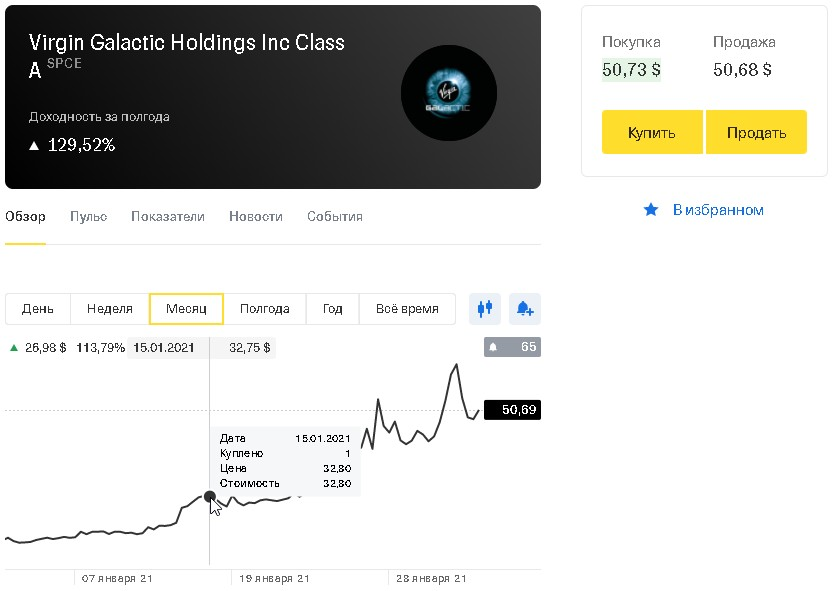Switch chart to Полгода period
The image size is (835, 591).
[265, 309]
